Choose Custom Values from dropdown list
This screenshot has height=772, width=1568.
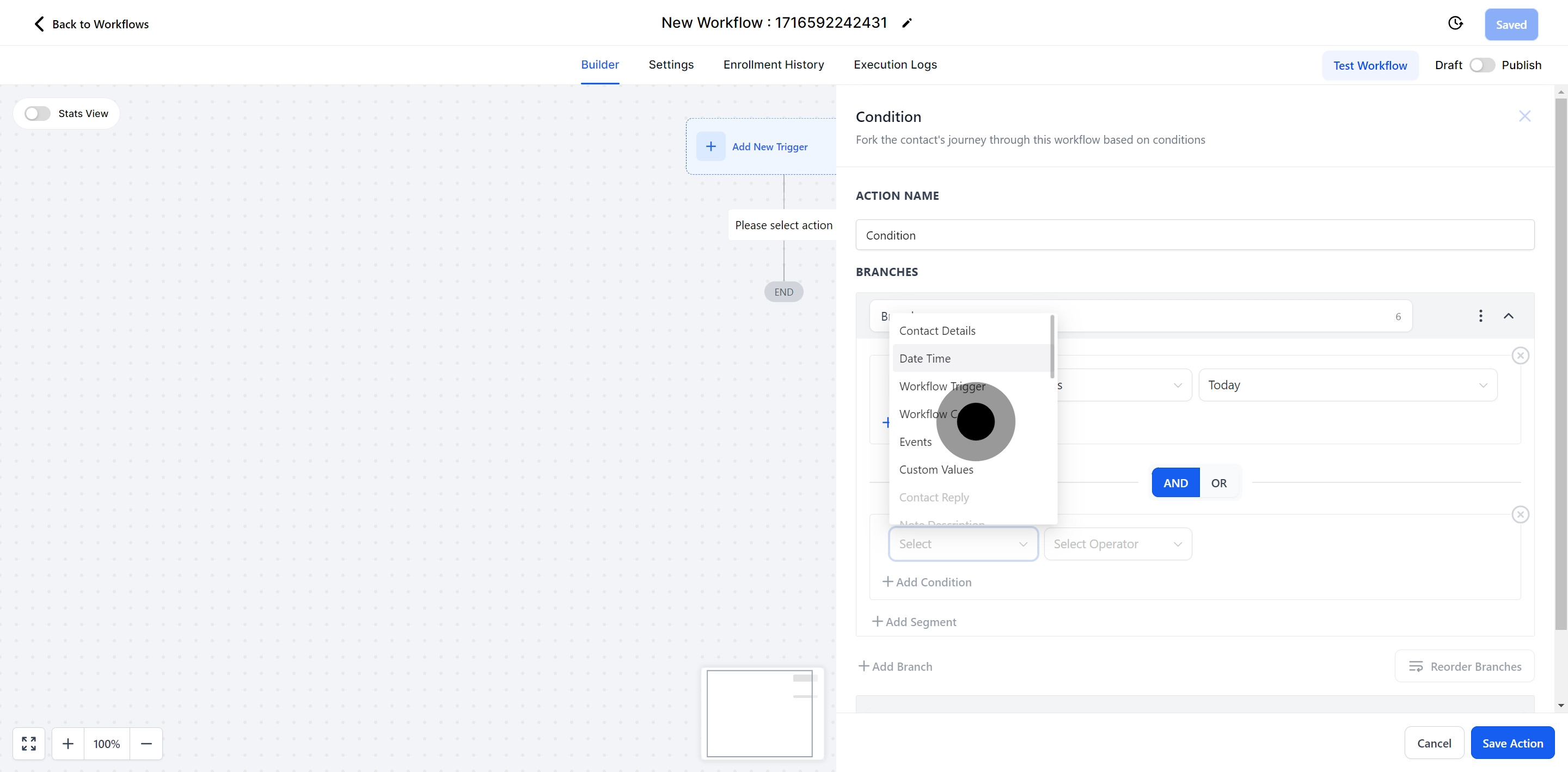coord(935,469)
